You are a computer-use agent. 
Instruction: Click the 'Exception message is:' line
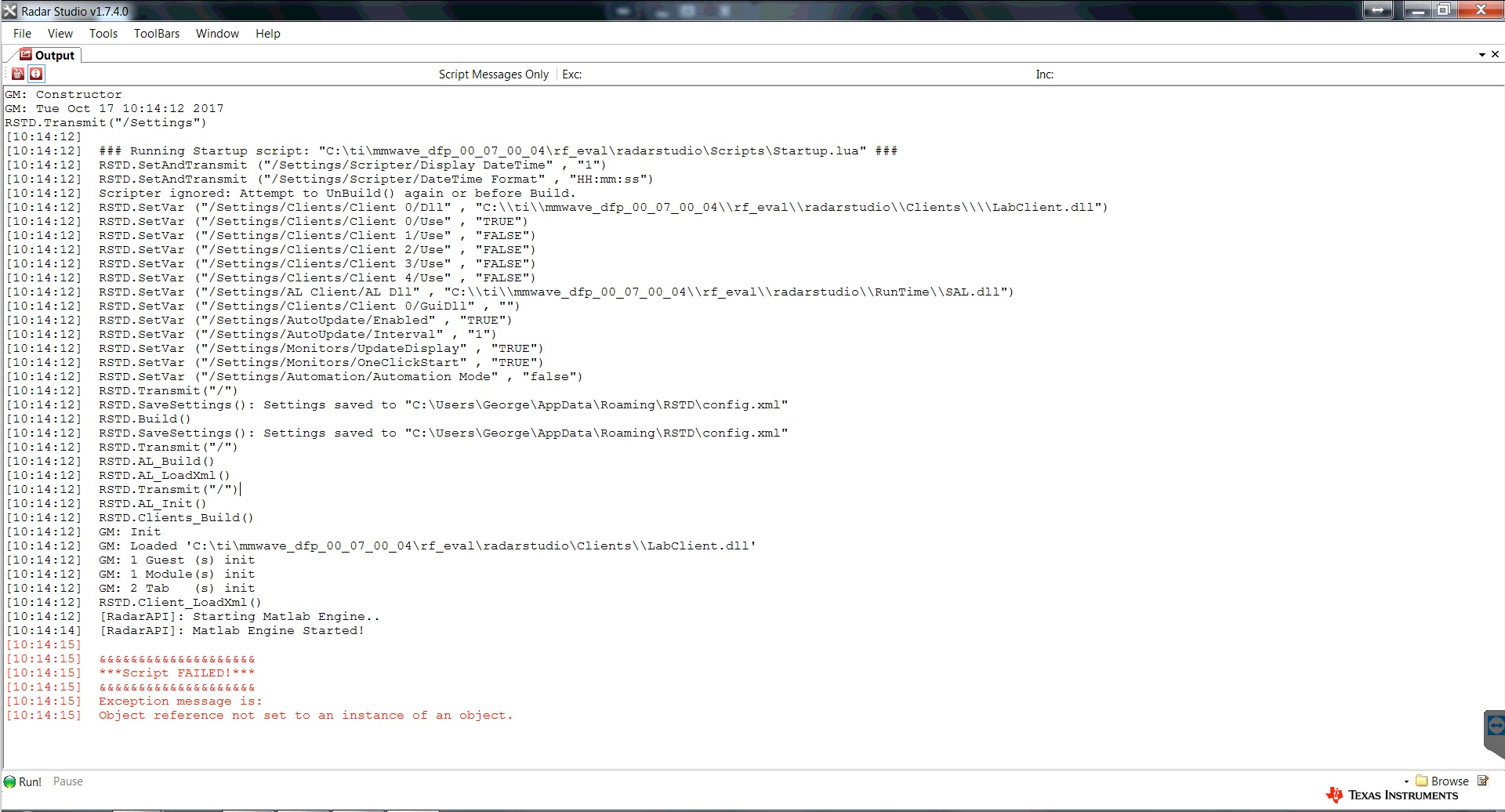pos(180,701)
